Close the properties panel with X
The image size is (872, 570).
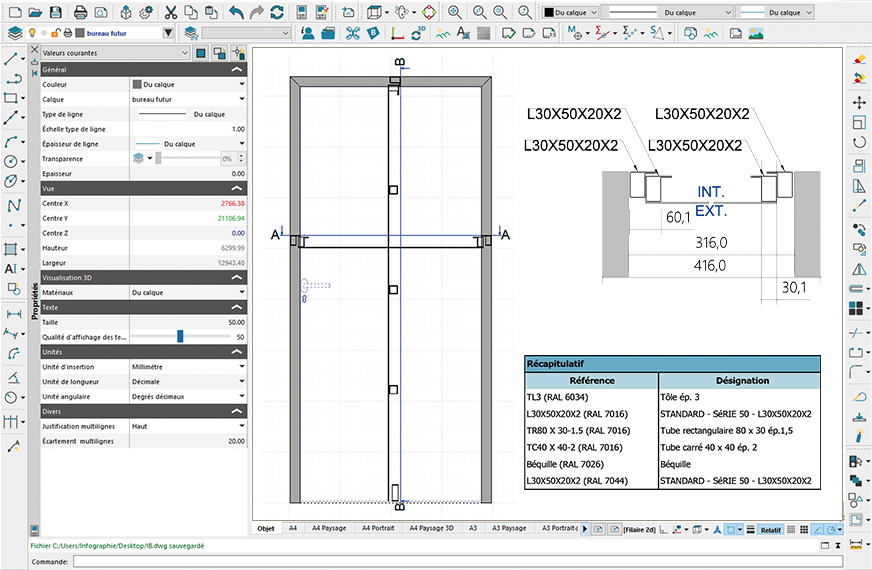point(35,51)
